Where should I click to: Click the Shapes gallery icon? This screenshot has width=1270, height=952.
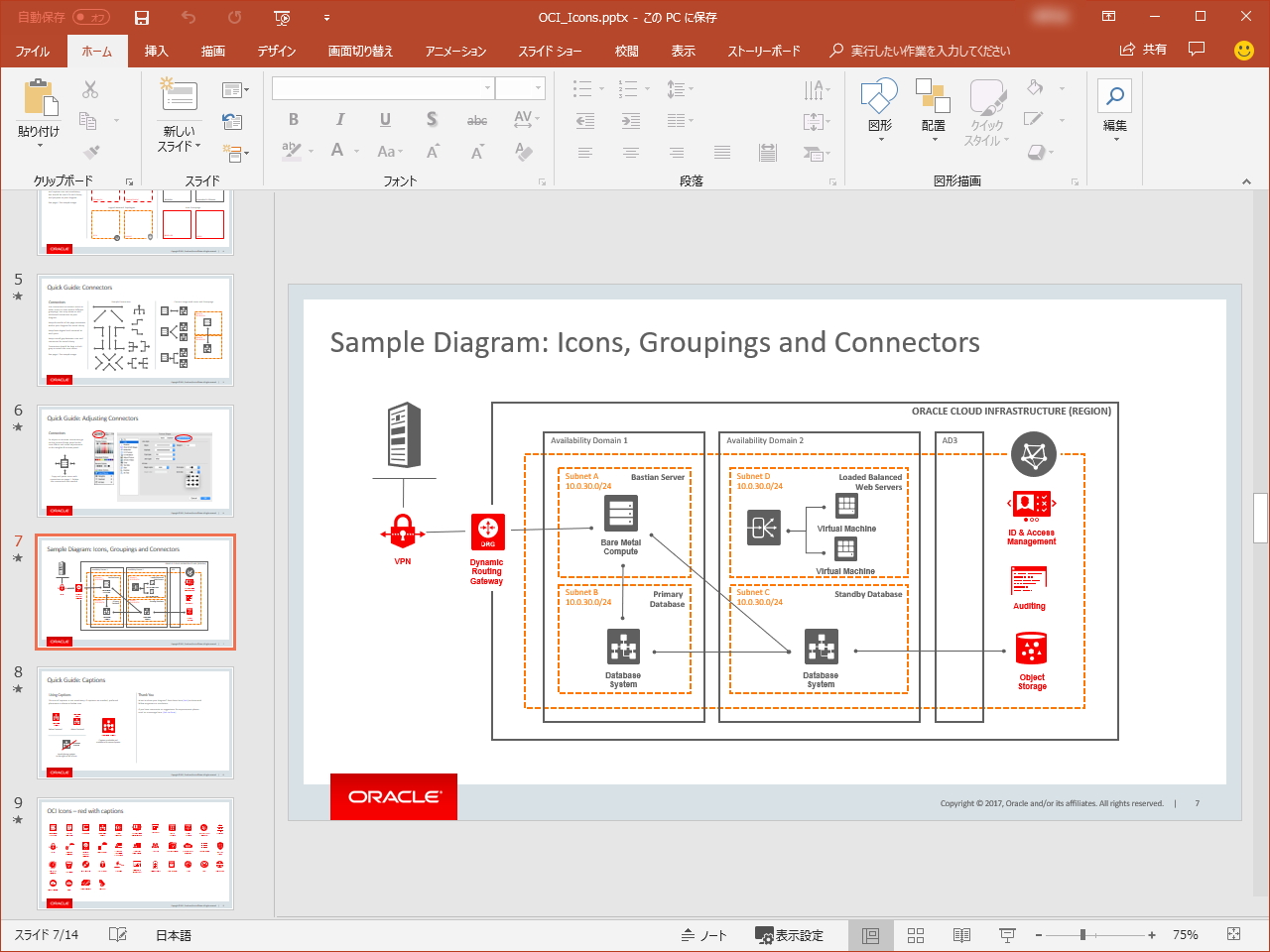pyautogui.click(x=879, y=97)
